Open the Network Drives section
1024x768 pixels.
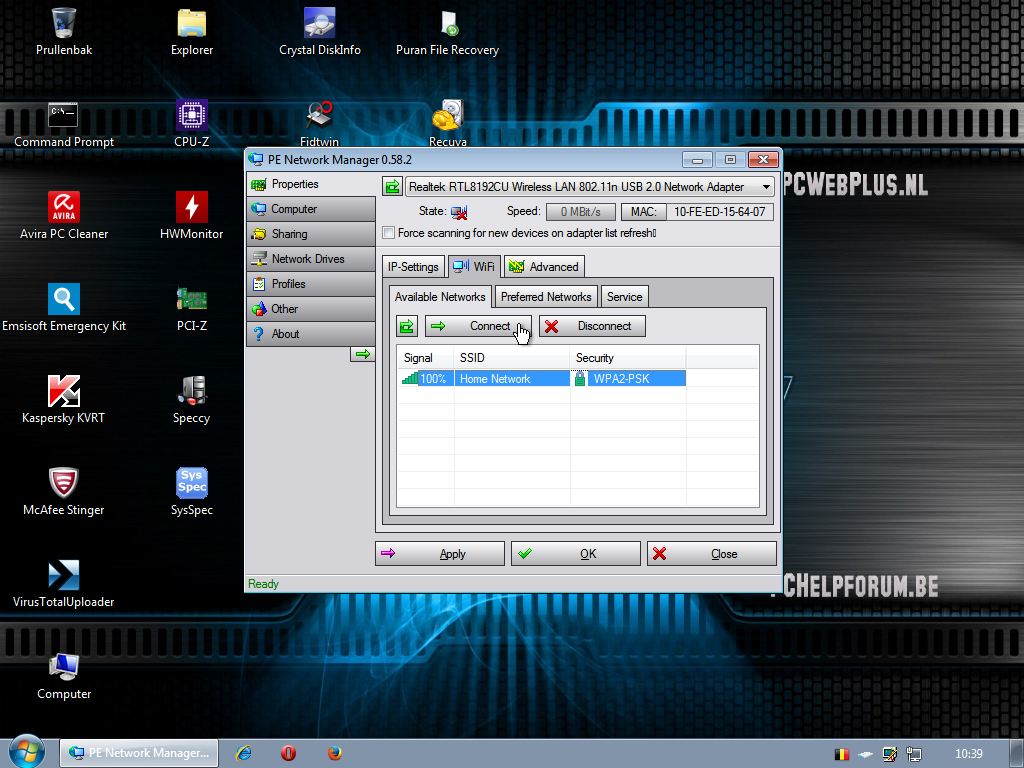tap(311, 259)
